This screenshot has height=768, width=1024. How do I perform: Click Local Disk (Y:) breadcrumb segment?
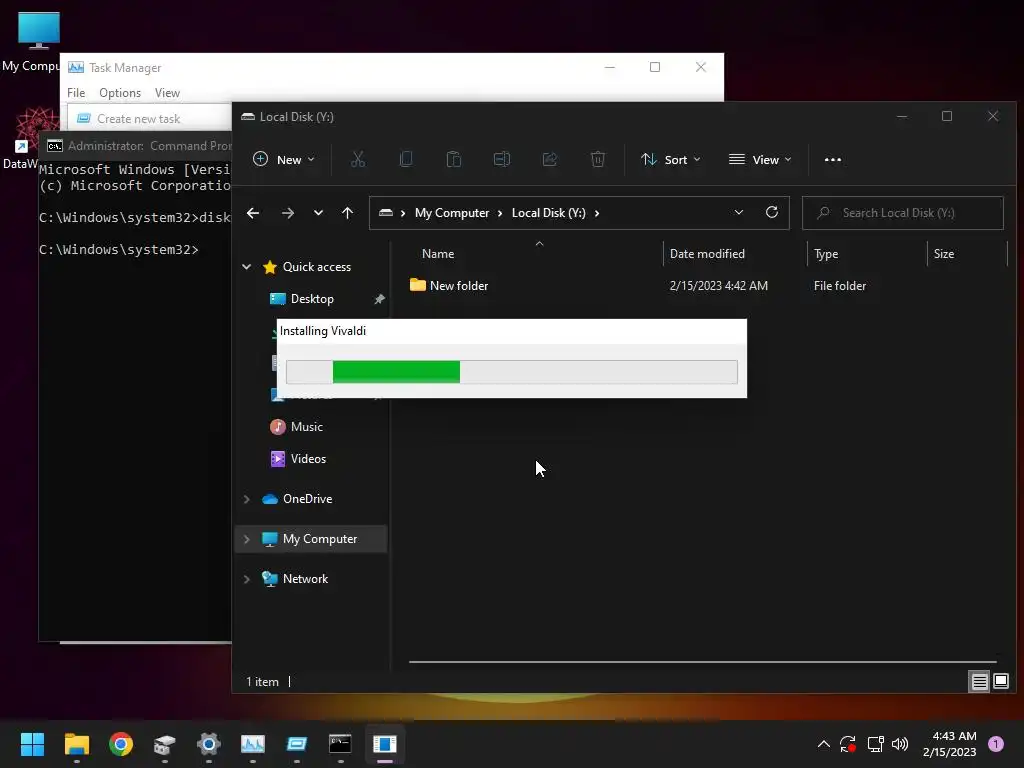[549, 213]
